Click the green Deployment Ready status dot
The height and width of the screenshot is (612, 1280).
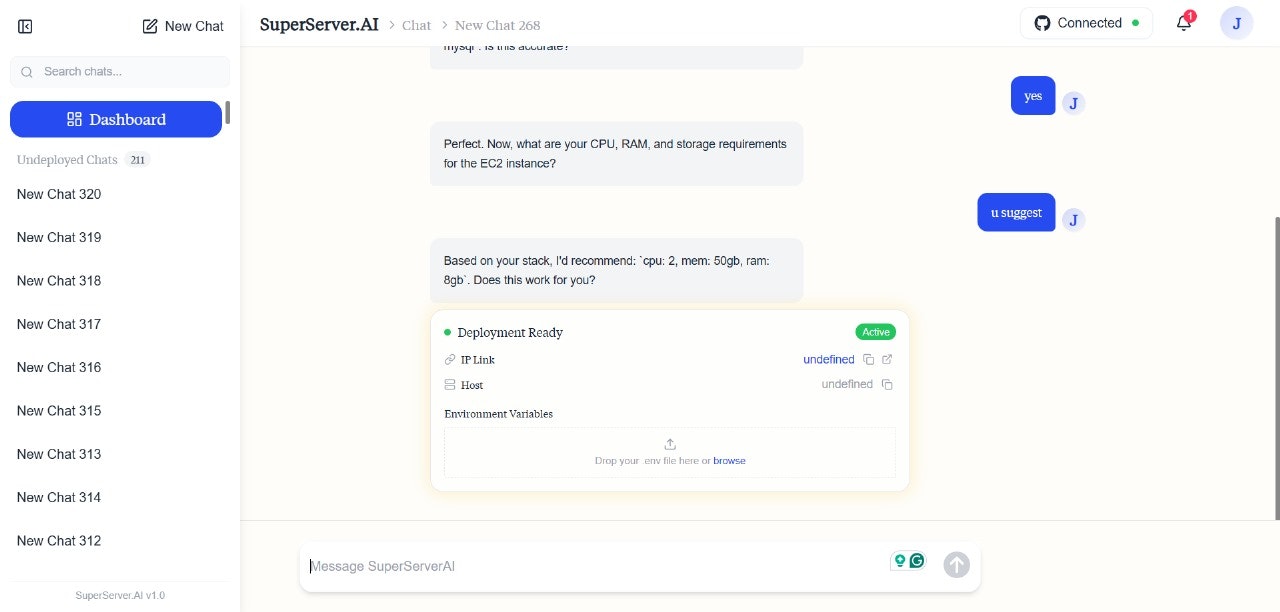coord(448,332)
